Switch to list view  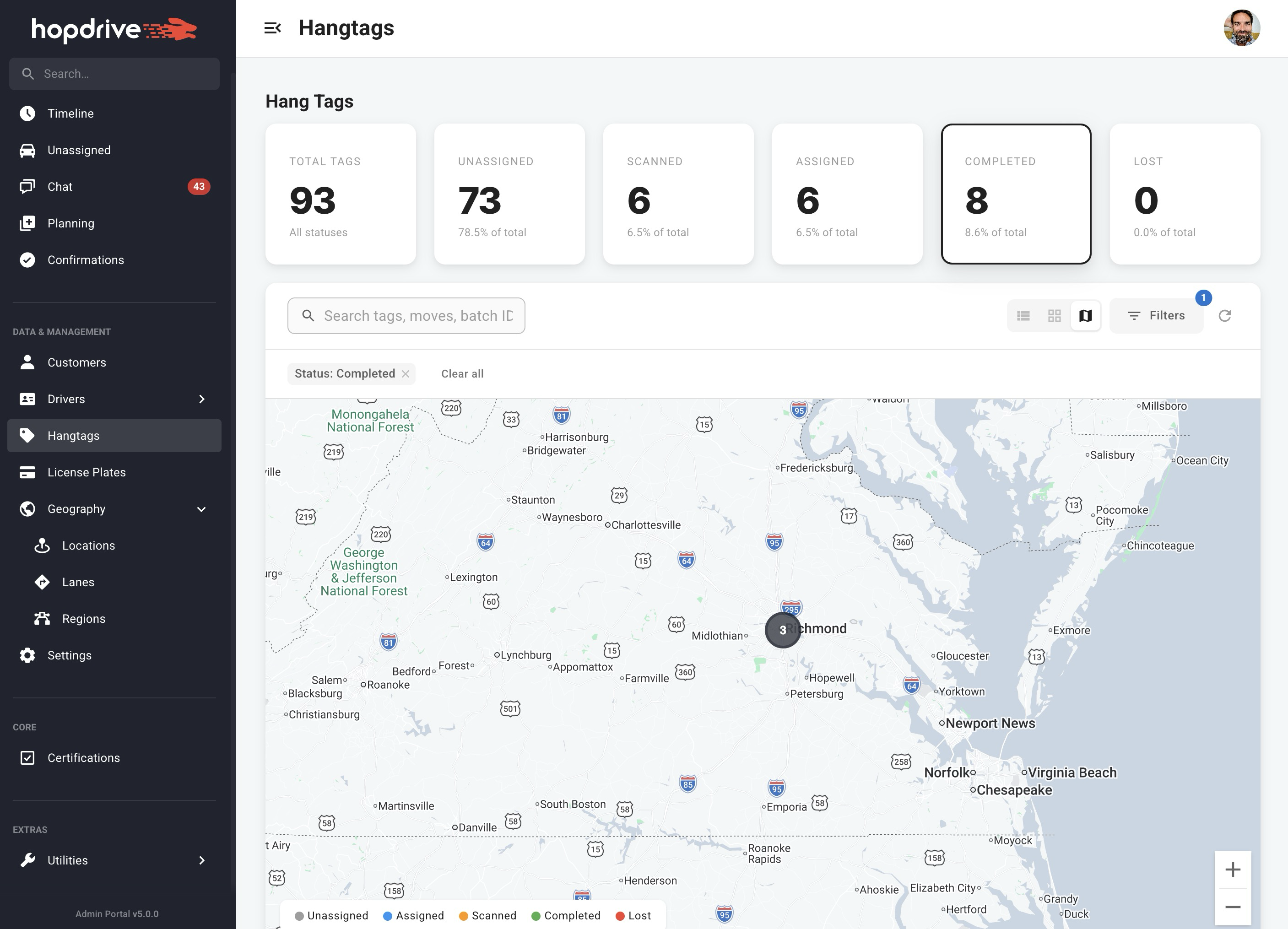point(1023,316)
